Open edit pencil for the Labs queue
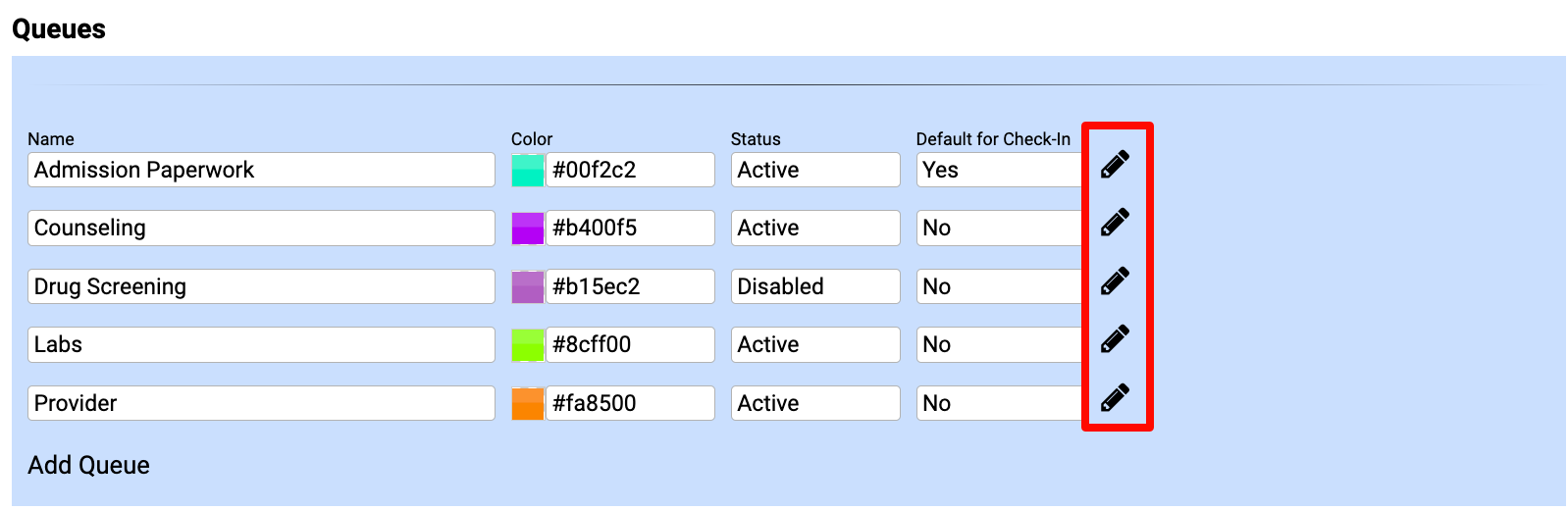Image resolution: width=1568 pixels, height=510 pixels. click(1115, 339)
